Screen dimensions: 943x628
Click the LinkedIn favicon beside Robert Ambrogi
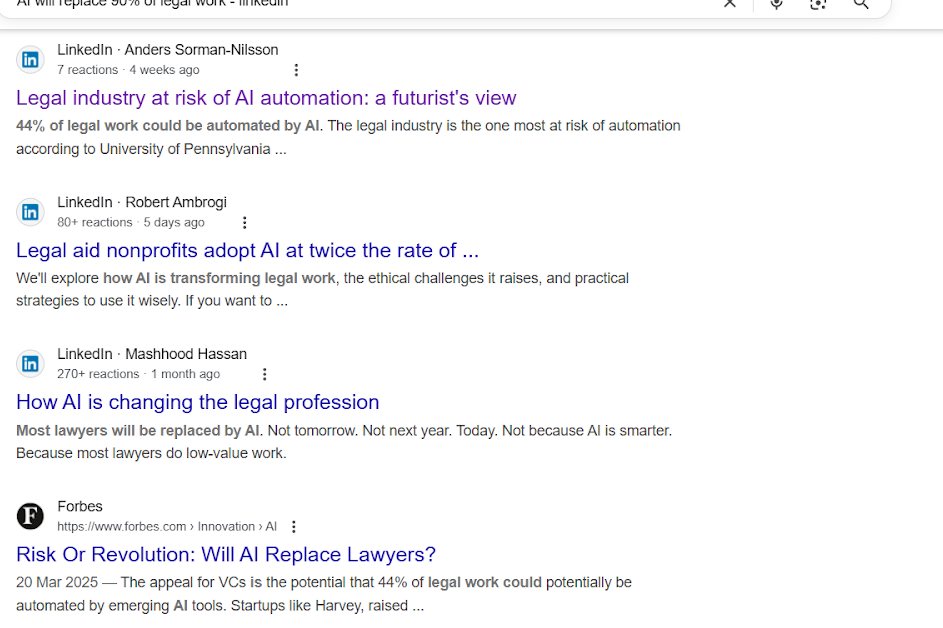point(31,212)
